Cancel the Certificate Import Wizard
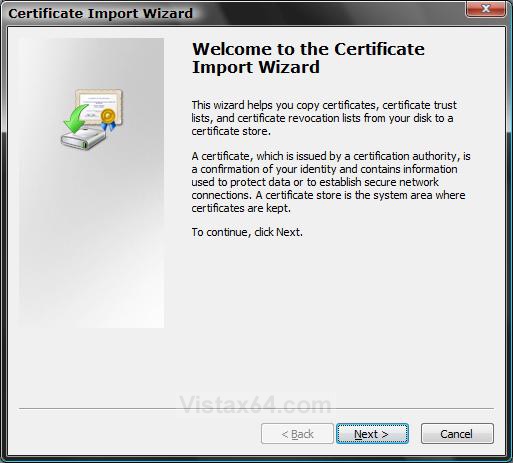513x463 pixels. 457,434
